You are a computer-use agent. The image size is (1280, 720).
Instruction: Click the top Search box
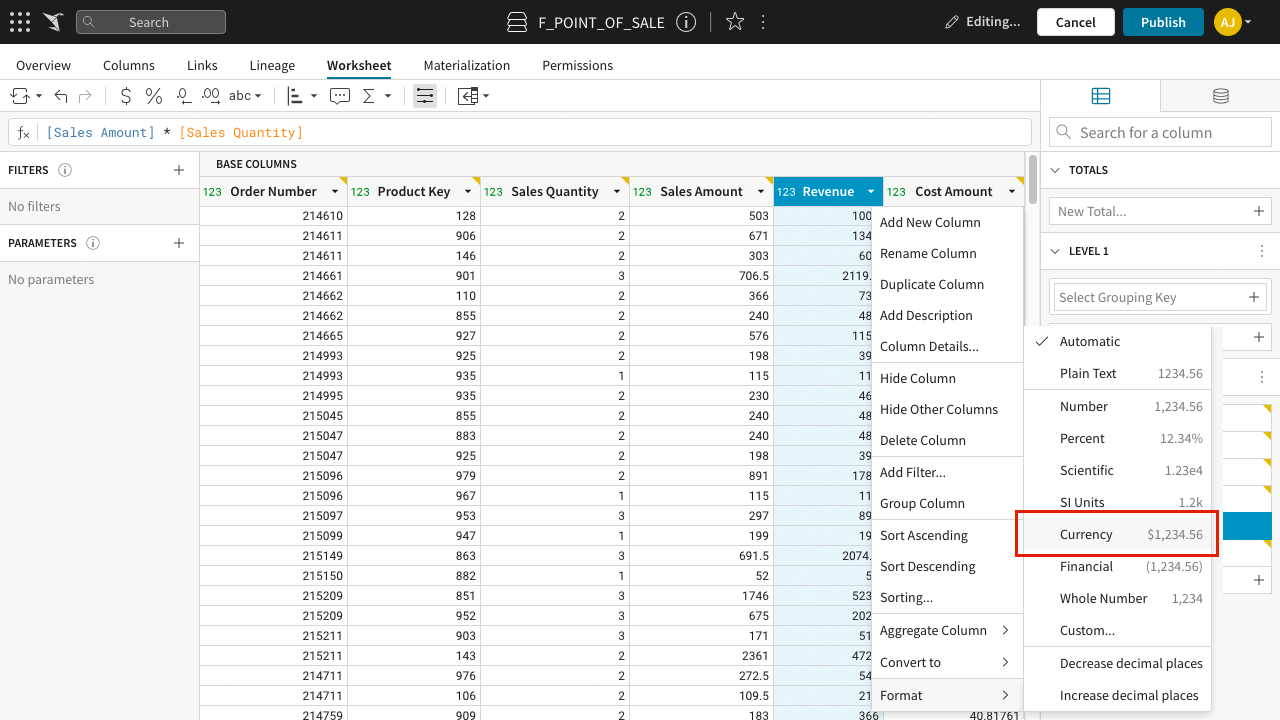[151, 22]
